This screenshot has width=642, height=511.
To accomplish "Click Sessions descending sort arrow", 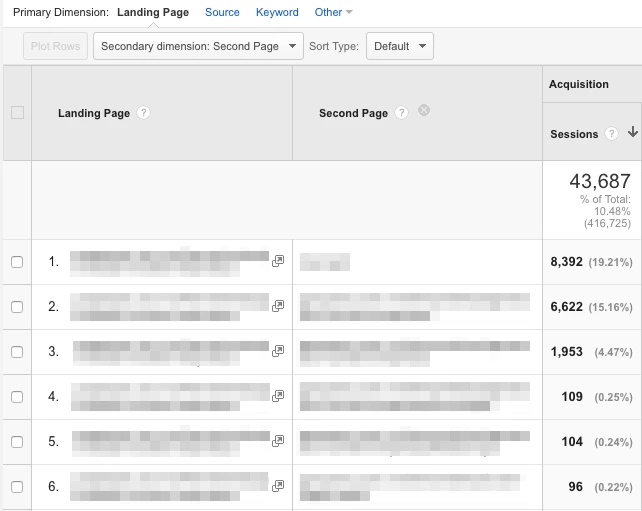I will [633, 132].
